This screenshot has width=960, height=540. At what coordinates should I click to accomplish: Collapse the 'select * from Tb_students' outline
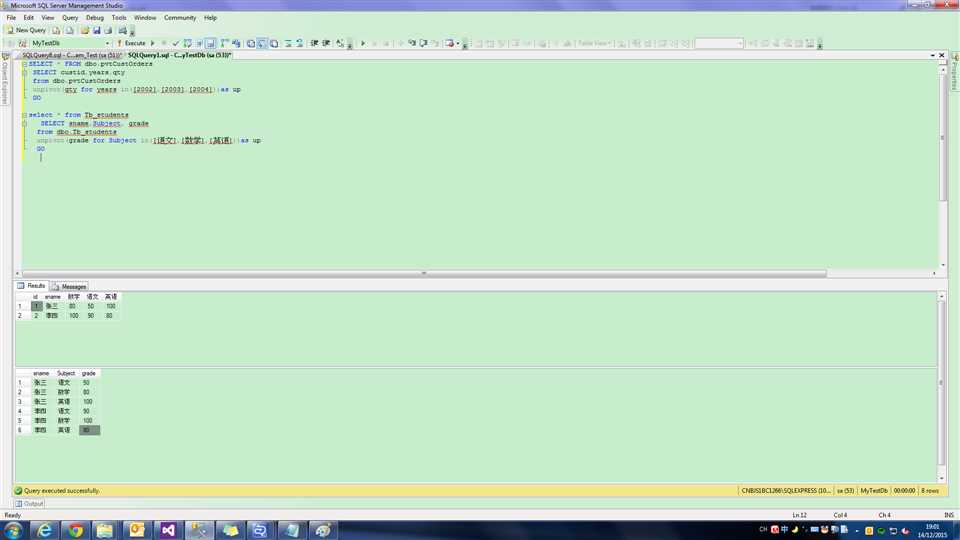pyautogui.click(x=24, y=115)
